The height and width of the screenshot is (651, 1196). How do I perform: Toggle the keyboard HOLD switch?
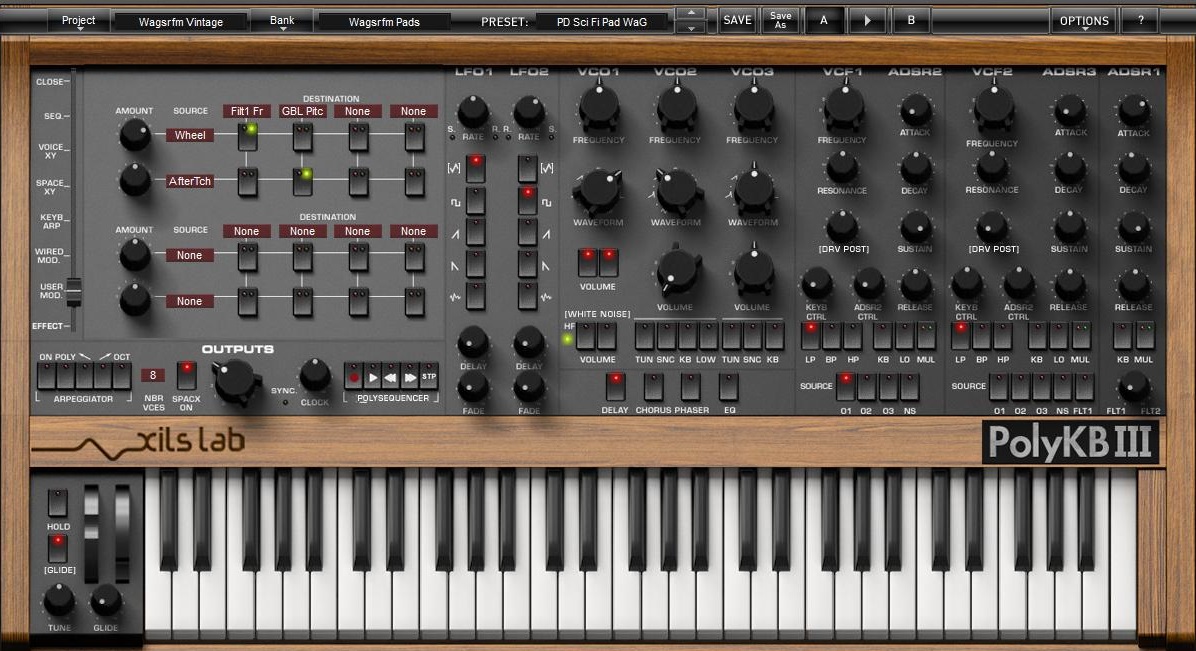tap(57, 504)
